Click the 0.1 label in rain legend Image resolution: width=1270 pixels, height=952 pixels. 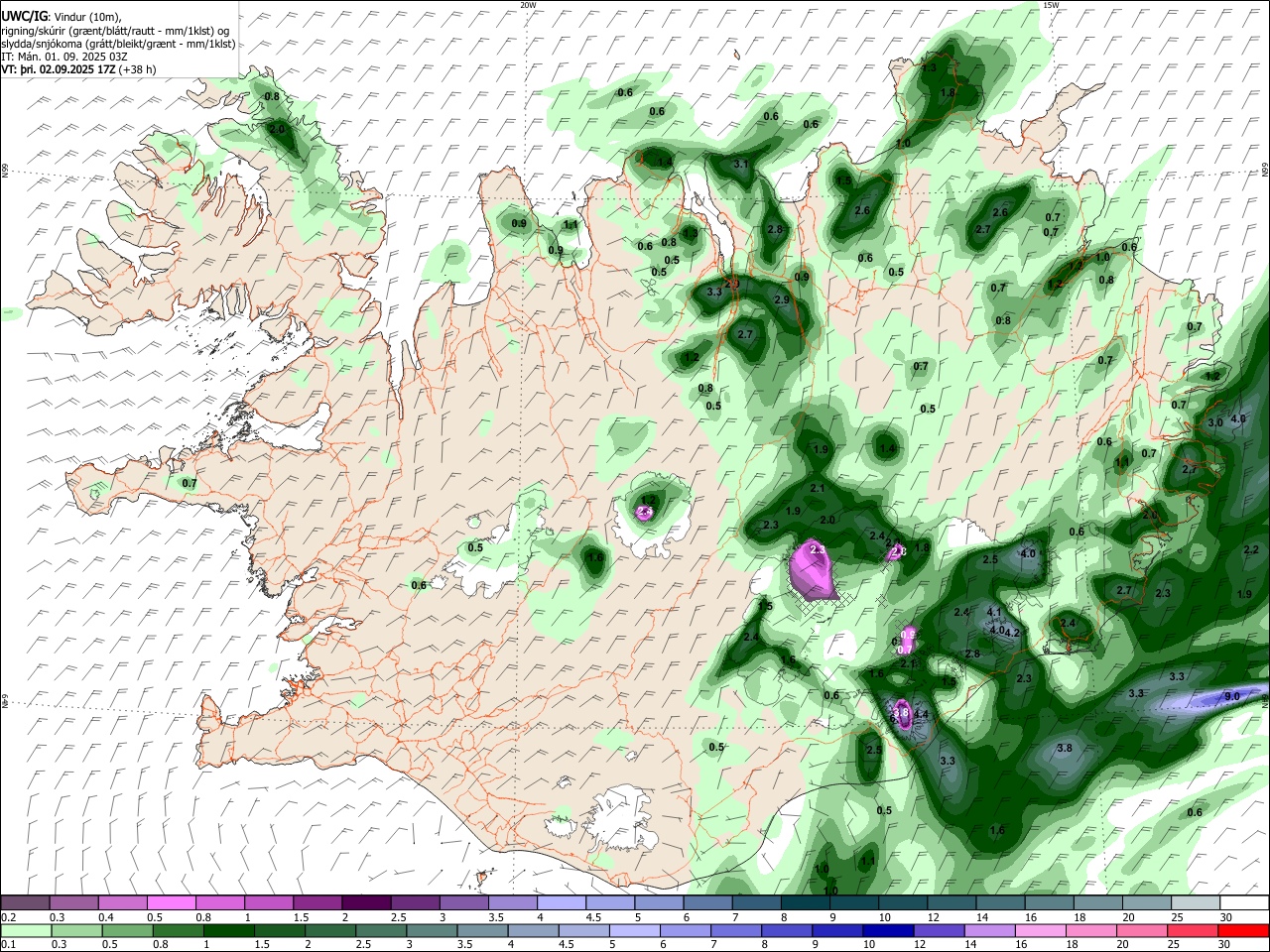[x=8, y=945]
